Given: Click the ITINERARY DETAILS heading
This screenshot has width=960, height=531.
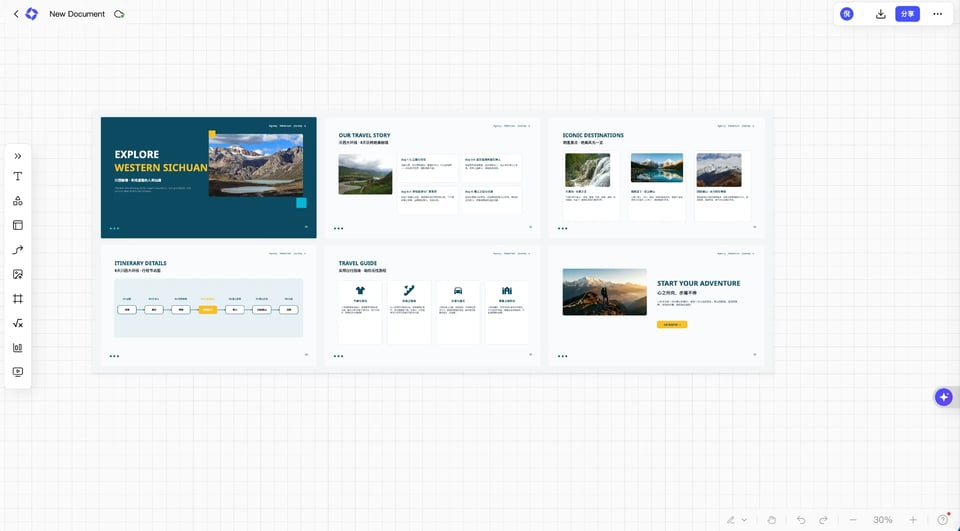Looking at the screenshot, I should tap(140, 263).
